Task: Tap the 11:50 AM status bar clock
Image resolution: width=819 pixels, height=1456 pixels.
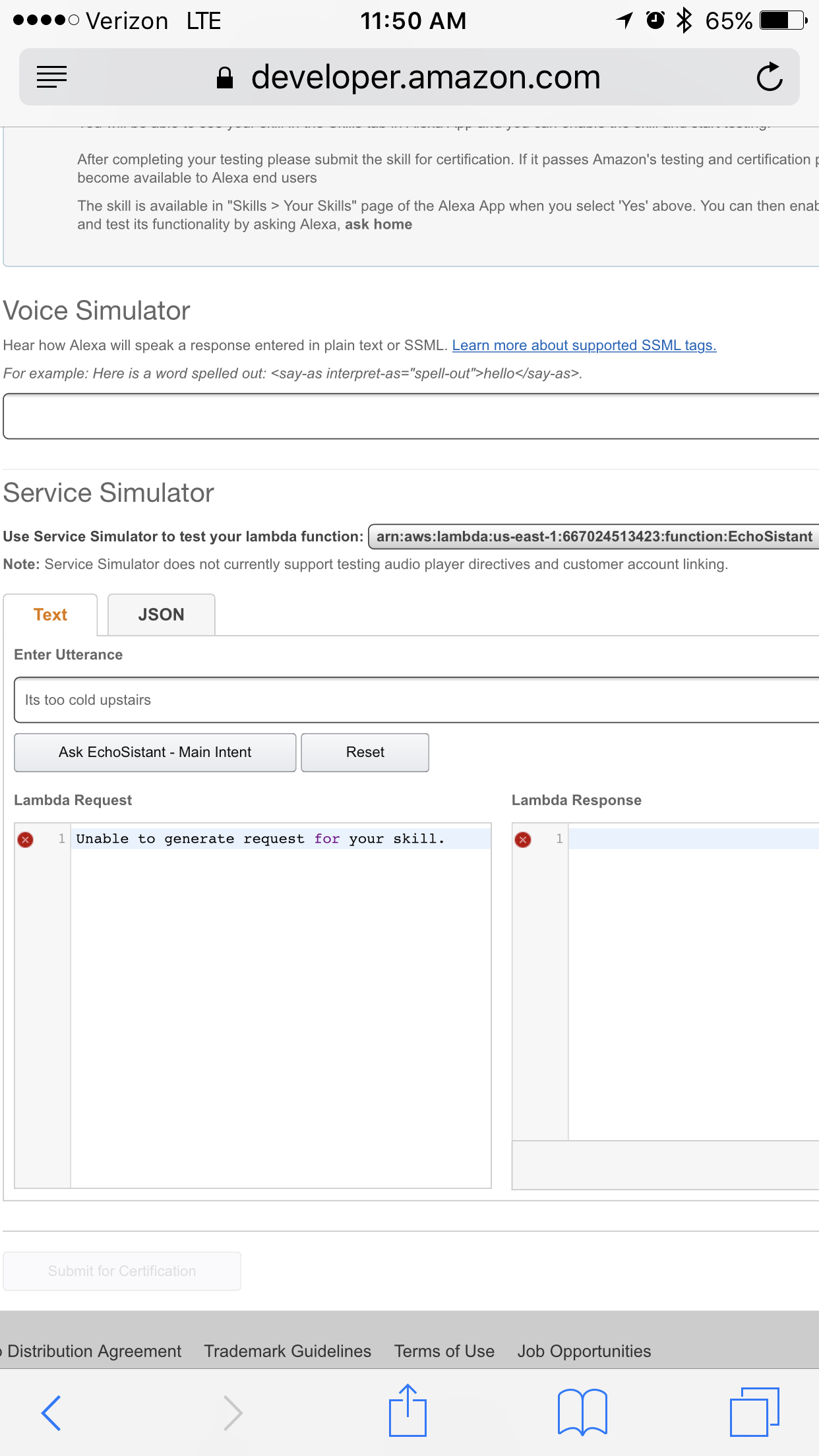Action: coord(413,20)
